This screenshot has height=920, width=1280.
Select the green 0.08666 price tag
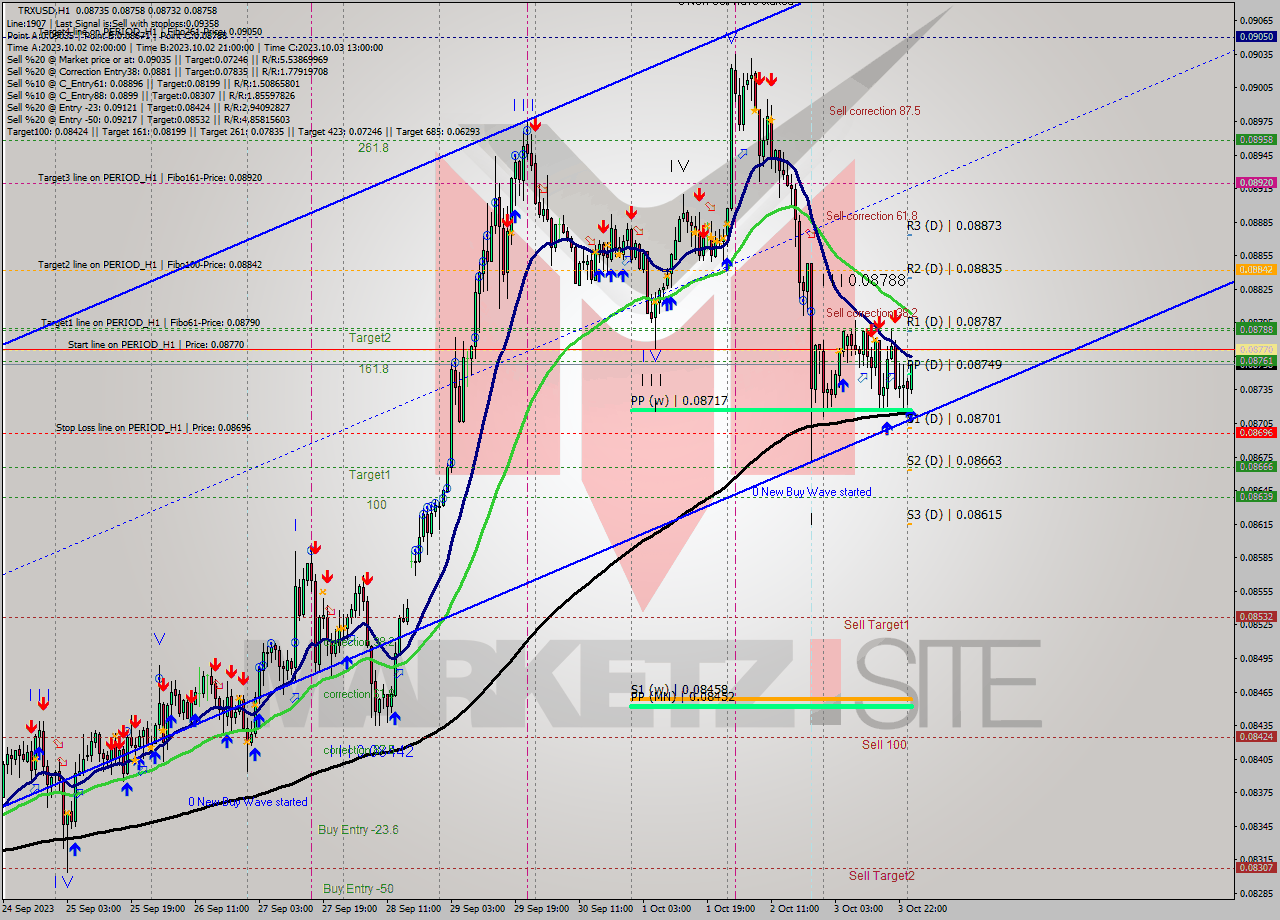pos(1256,466)
